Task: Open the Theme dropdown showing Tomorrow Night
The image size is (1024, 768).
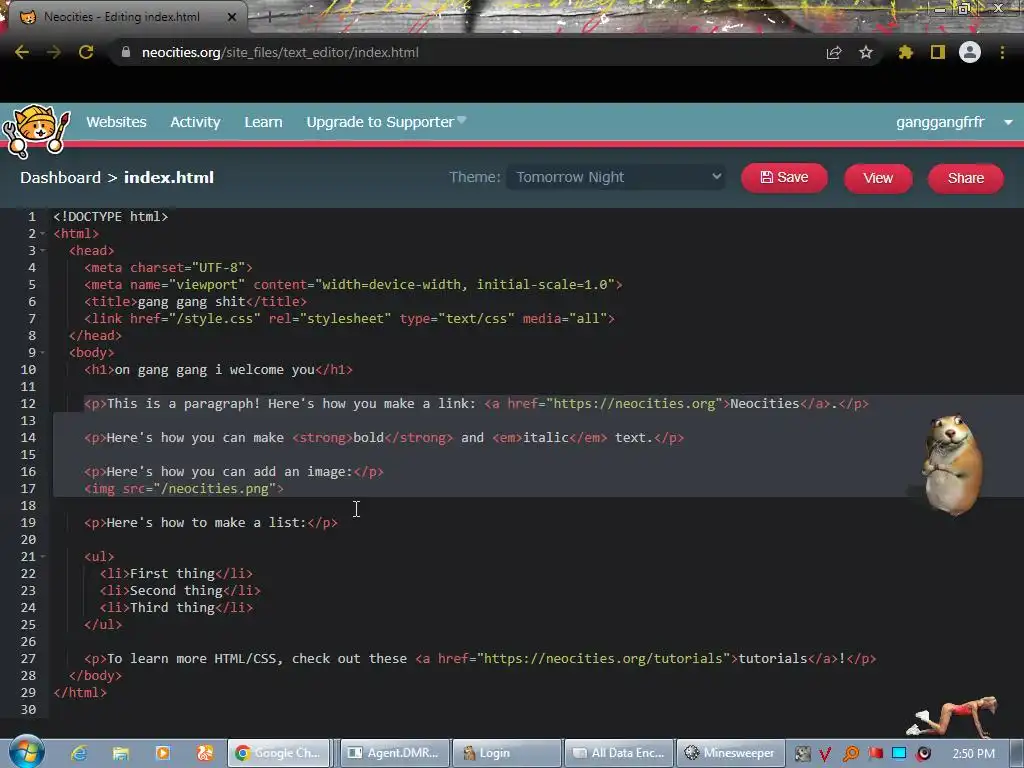Action: pyautogui.click(x=616, y=177)
